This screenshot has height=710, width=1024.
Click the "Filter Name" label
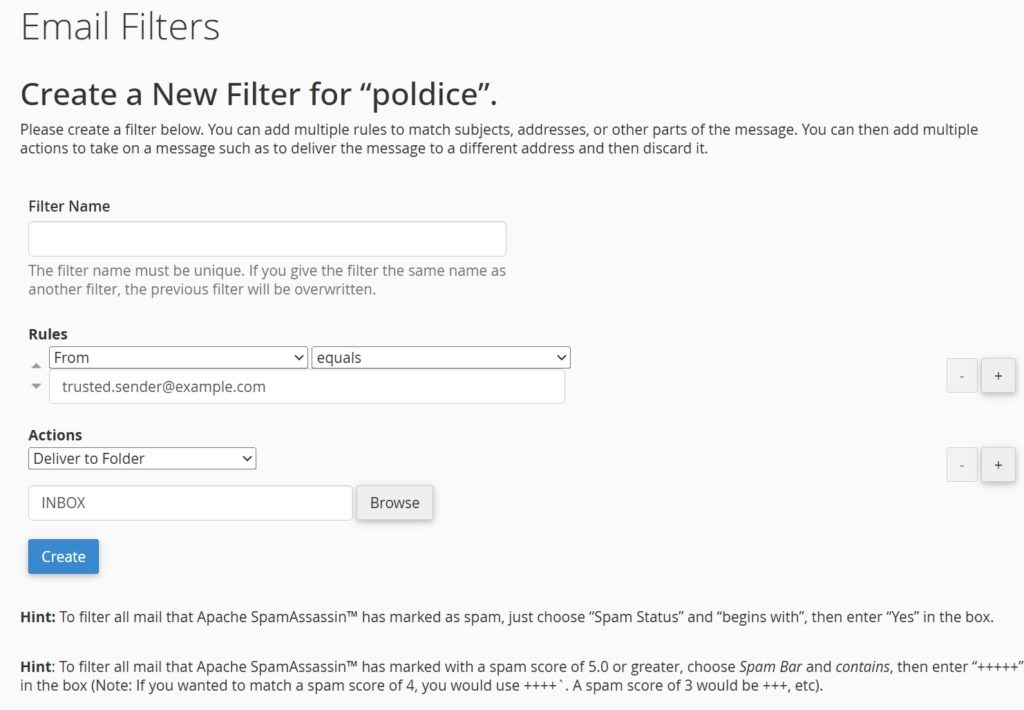69,206
